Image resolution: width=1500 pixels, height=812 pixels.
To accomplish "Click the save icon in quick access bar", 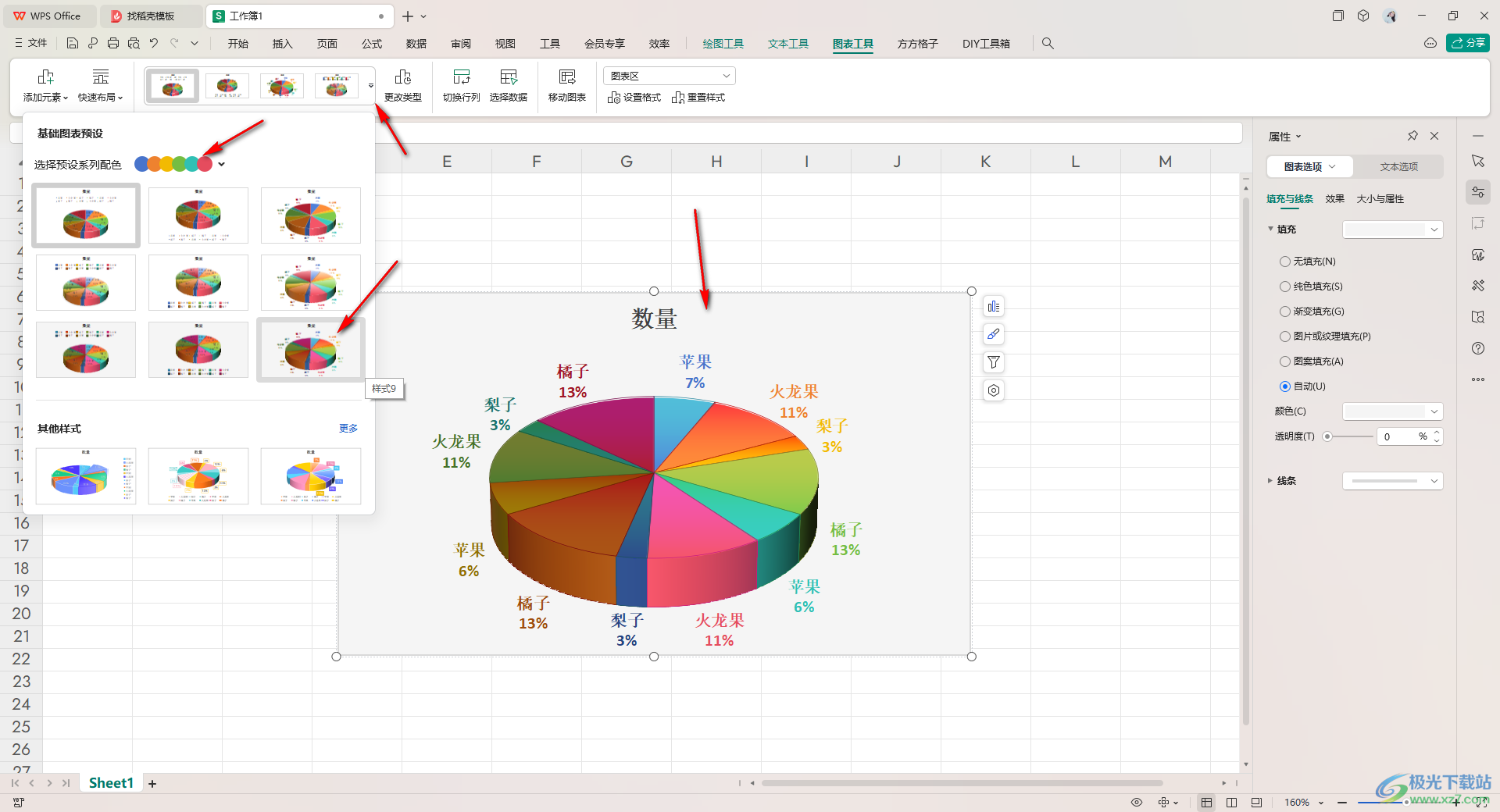I will (x=72, y=44).
